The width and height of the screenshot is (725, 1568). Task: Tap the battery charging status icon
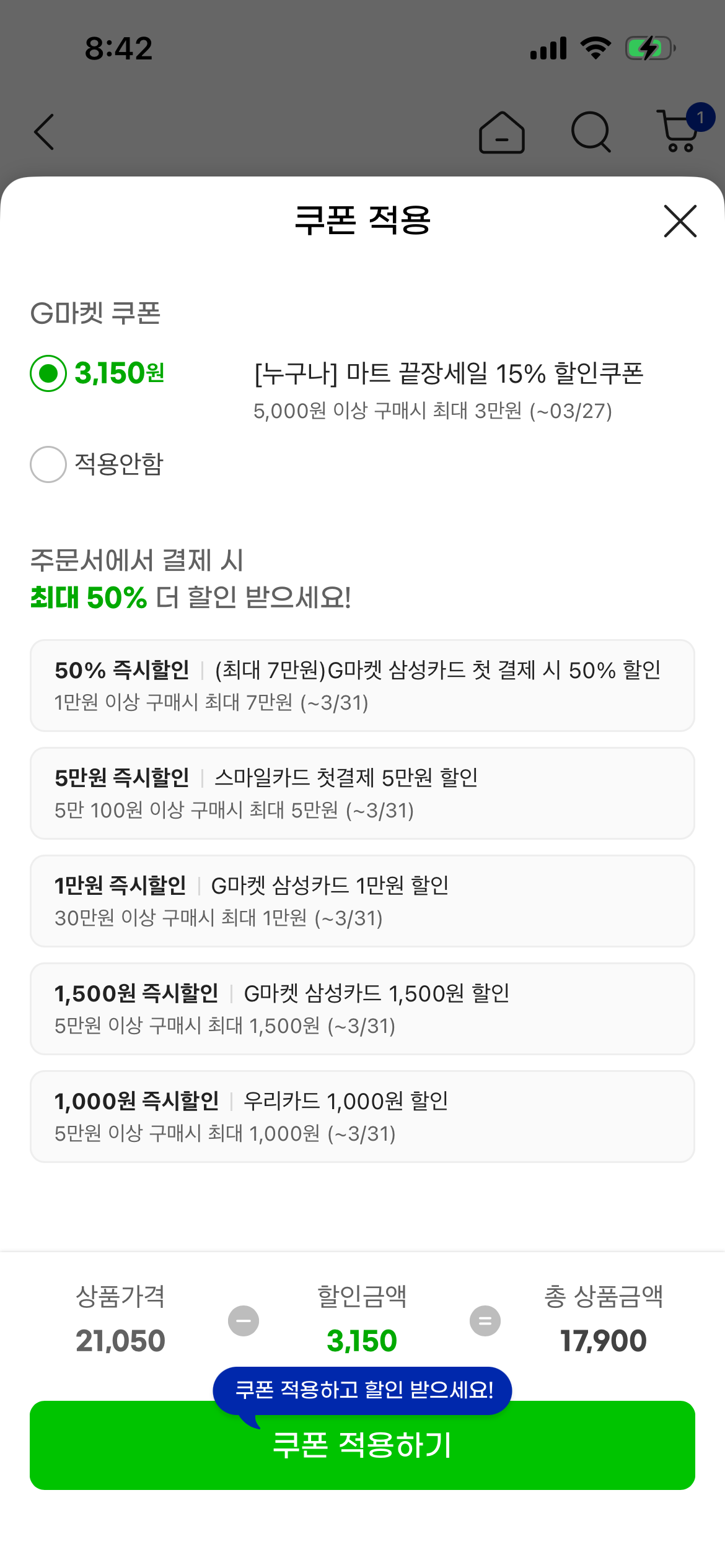649,48
